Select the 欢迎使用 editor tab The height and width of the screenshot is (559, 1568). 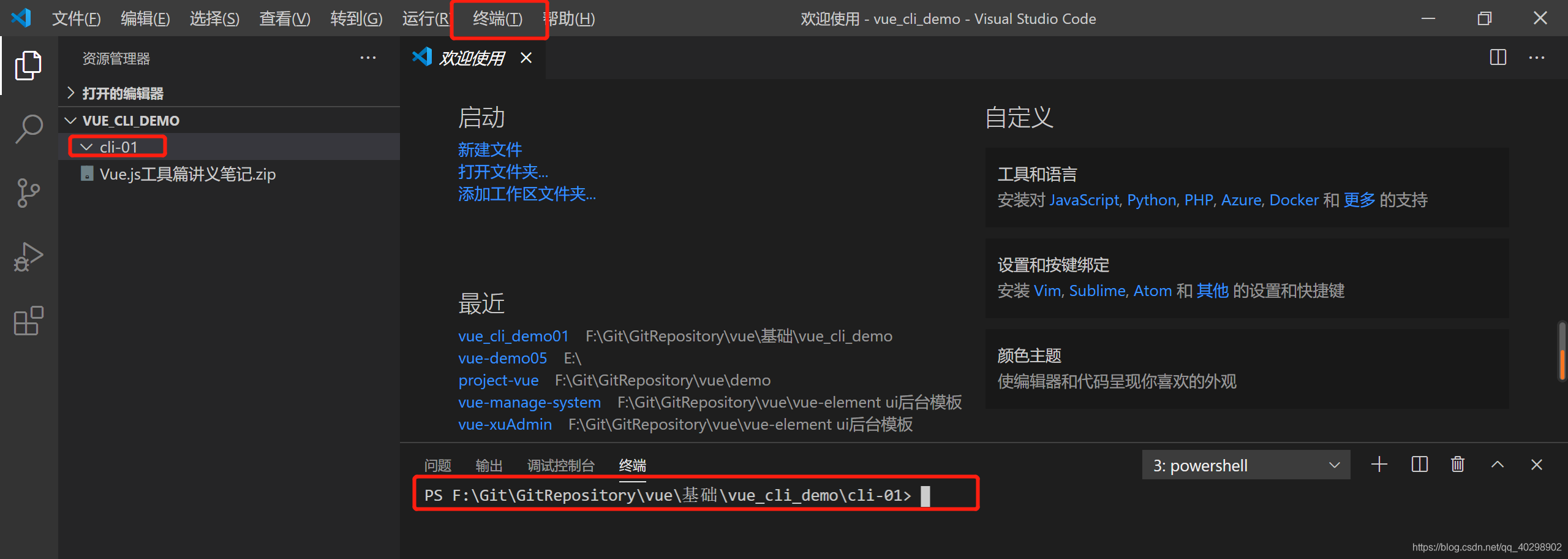tap(472, 58)
